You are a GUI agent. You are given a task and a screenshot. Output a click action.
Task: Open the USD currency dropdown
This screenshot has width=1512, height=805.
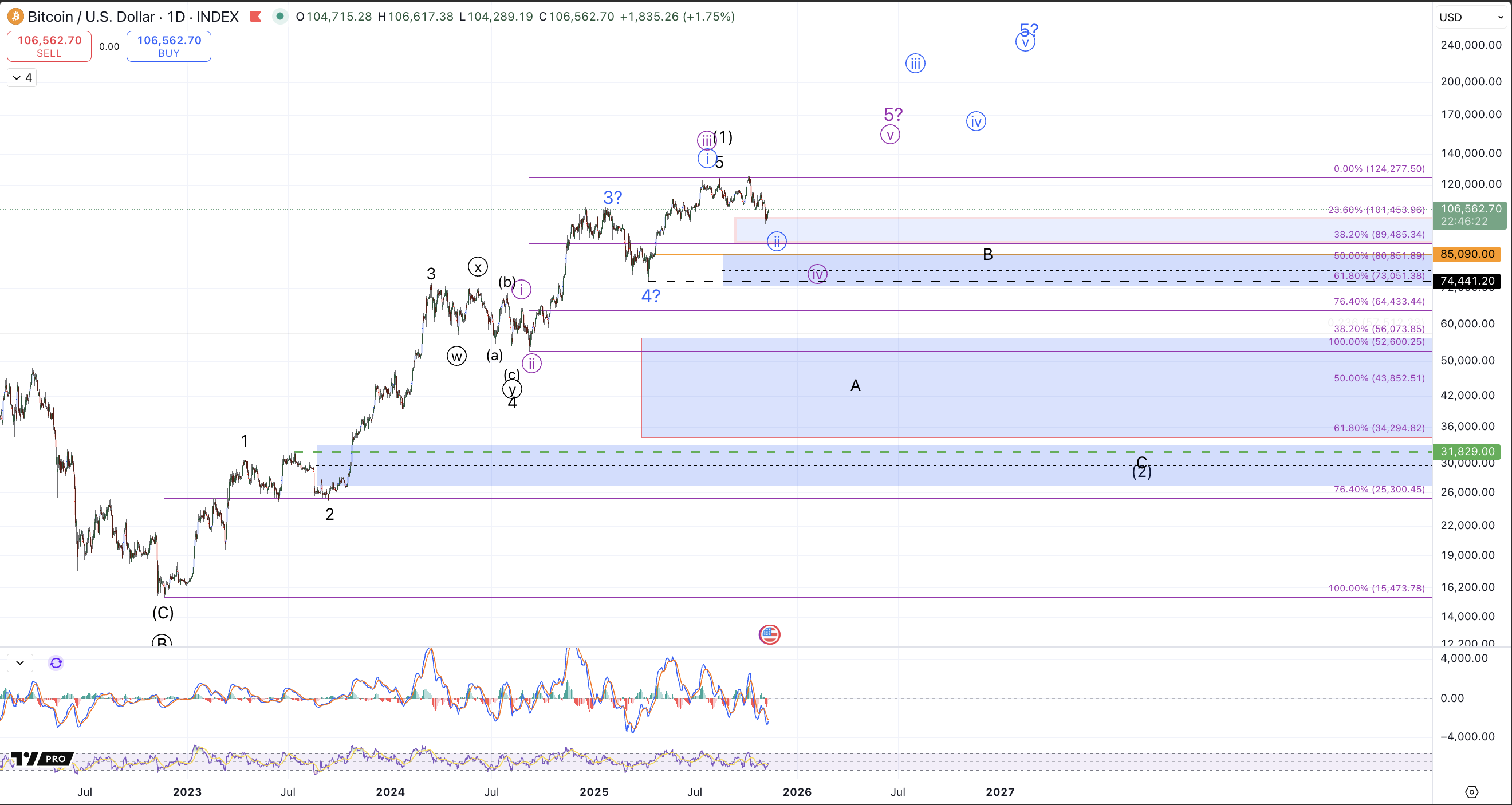pos(1471,17)
